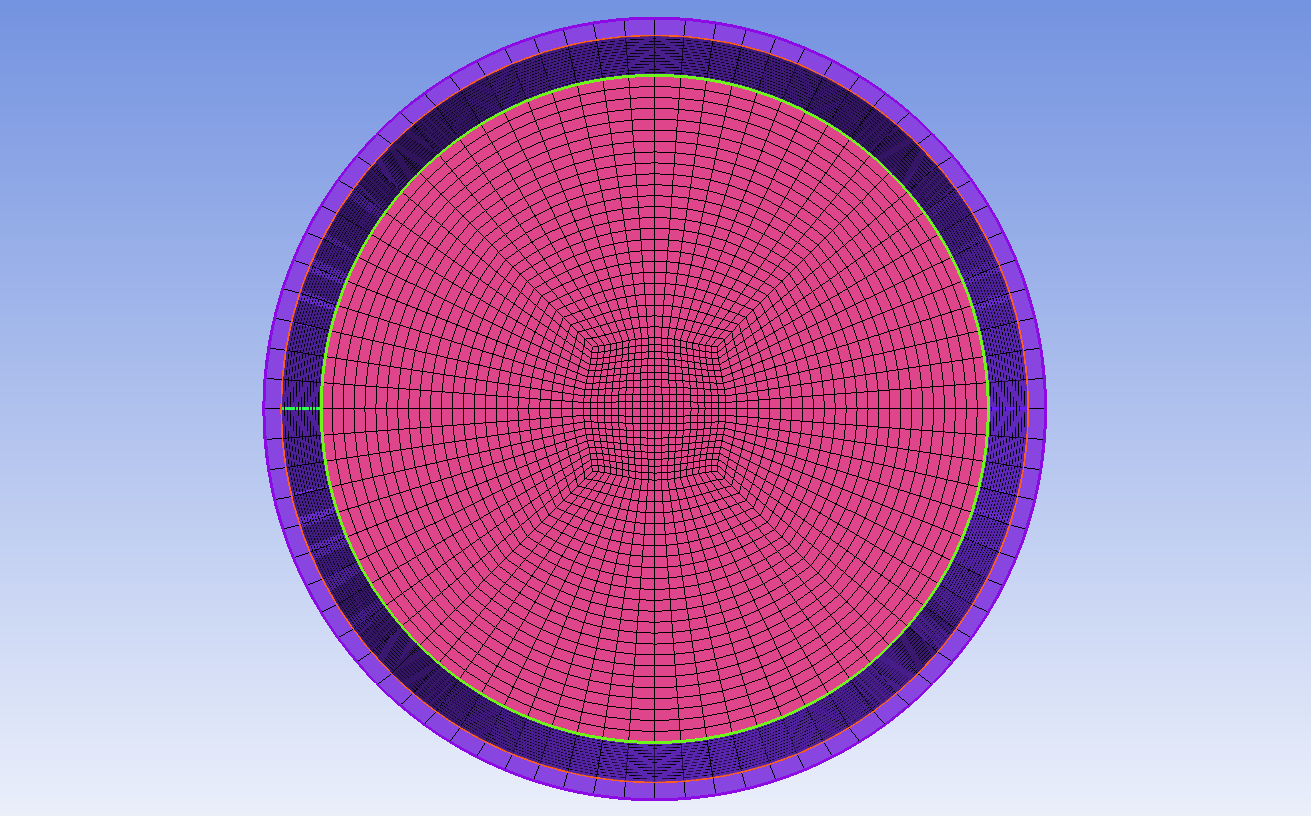1311x816 pixels.
Task: Click the top-right corner of the central mesh block
Action: pyautogui.click(x=722, y=346)
